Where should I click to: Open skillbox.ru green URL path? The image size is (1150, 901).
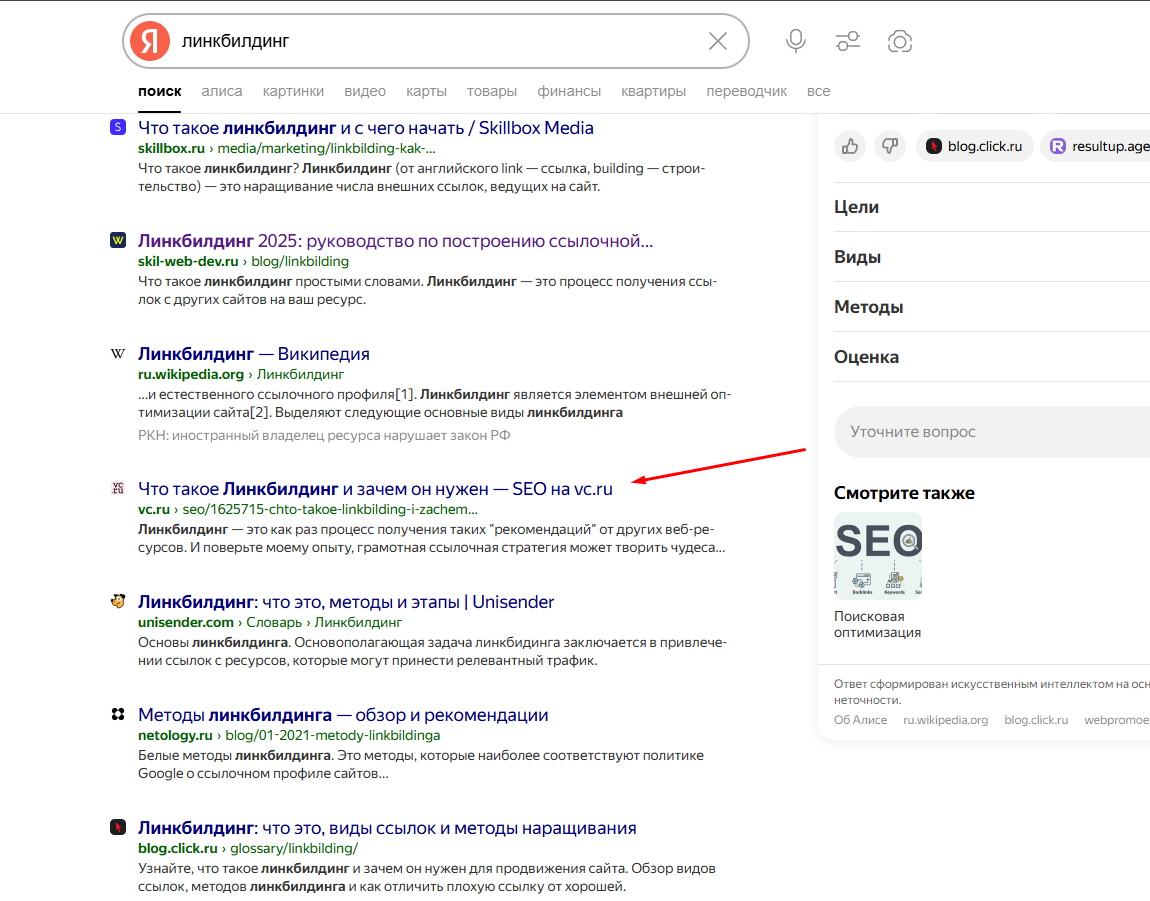coord(286,148)
